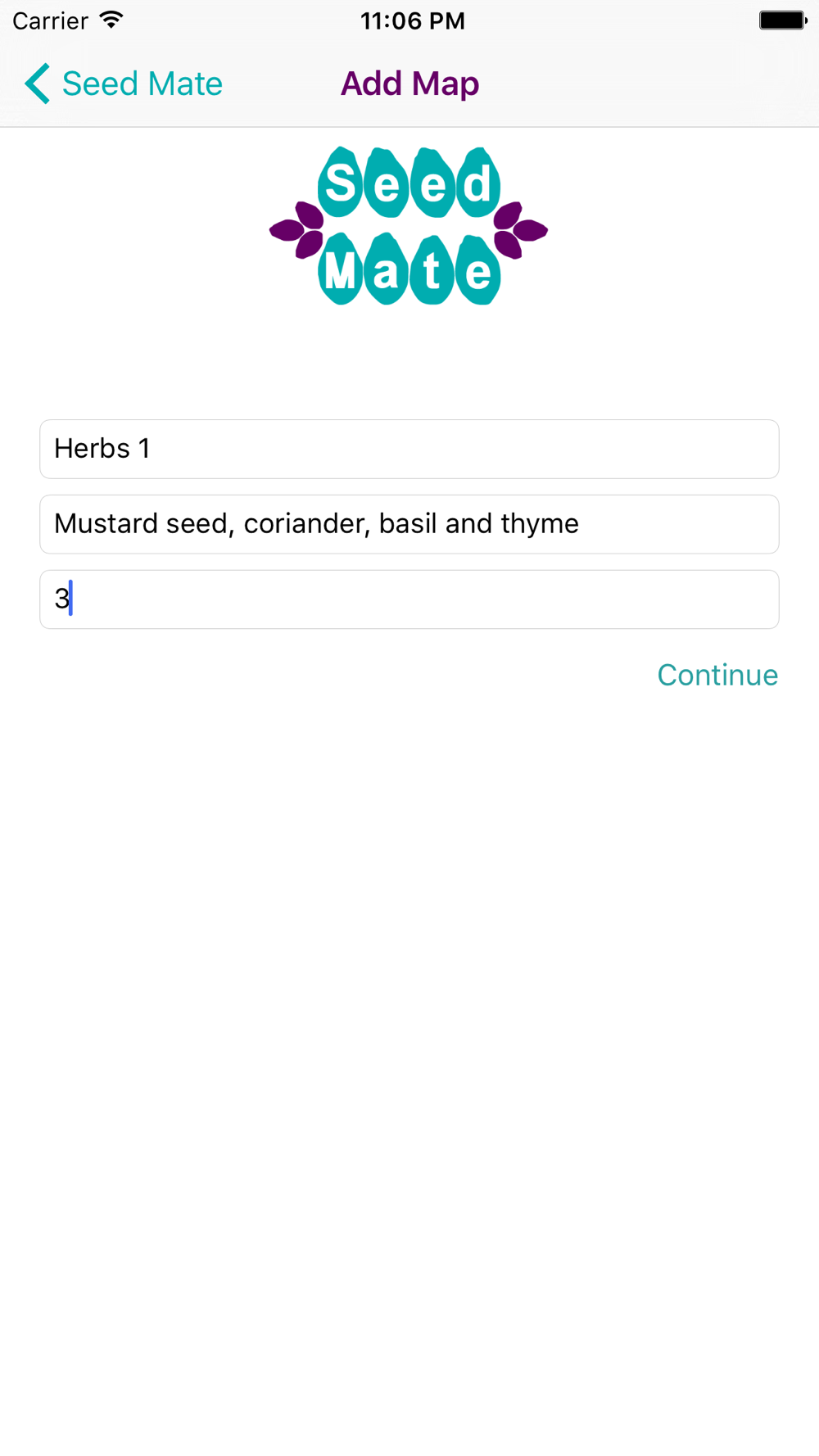Click the field containing 3
The width and height of the screenshot is (819, 1456).
click(x=409, y=599)
